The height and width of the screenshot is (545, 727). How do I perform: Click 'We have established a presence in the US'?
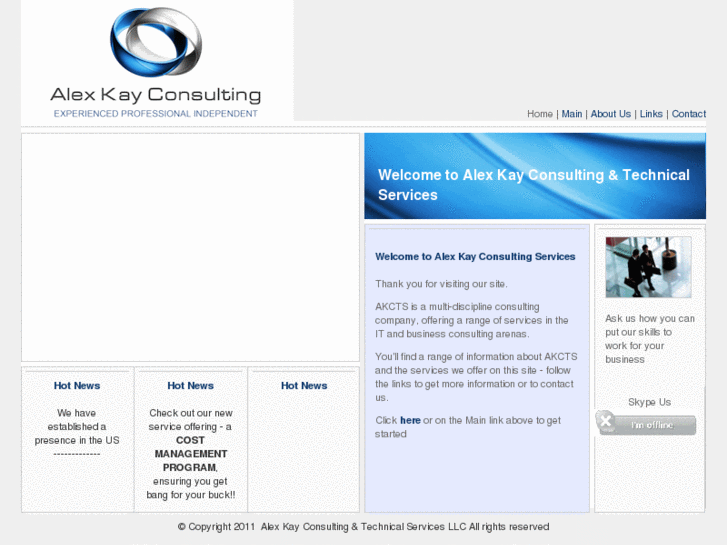click(77, 427)
